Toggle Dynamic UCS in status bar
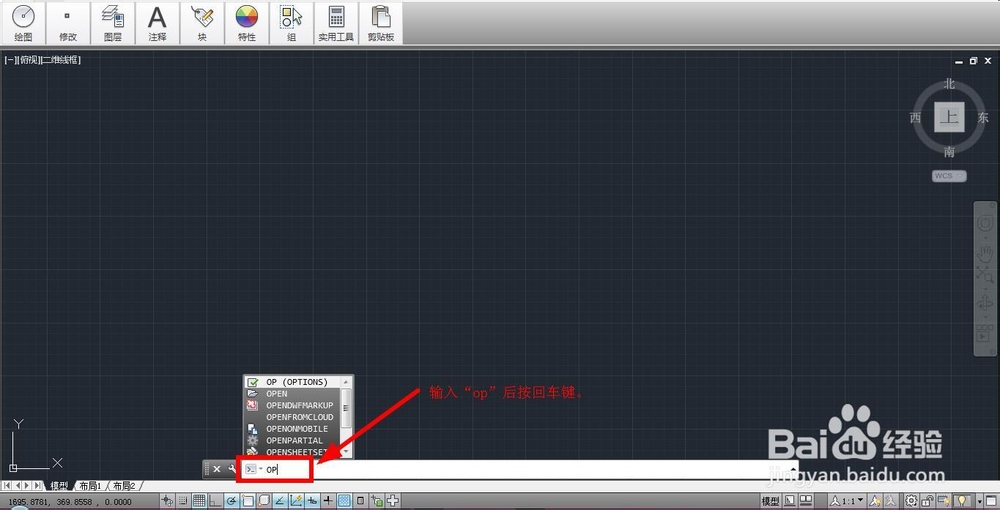 pos(296,501)
